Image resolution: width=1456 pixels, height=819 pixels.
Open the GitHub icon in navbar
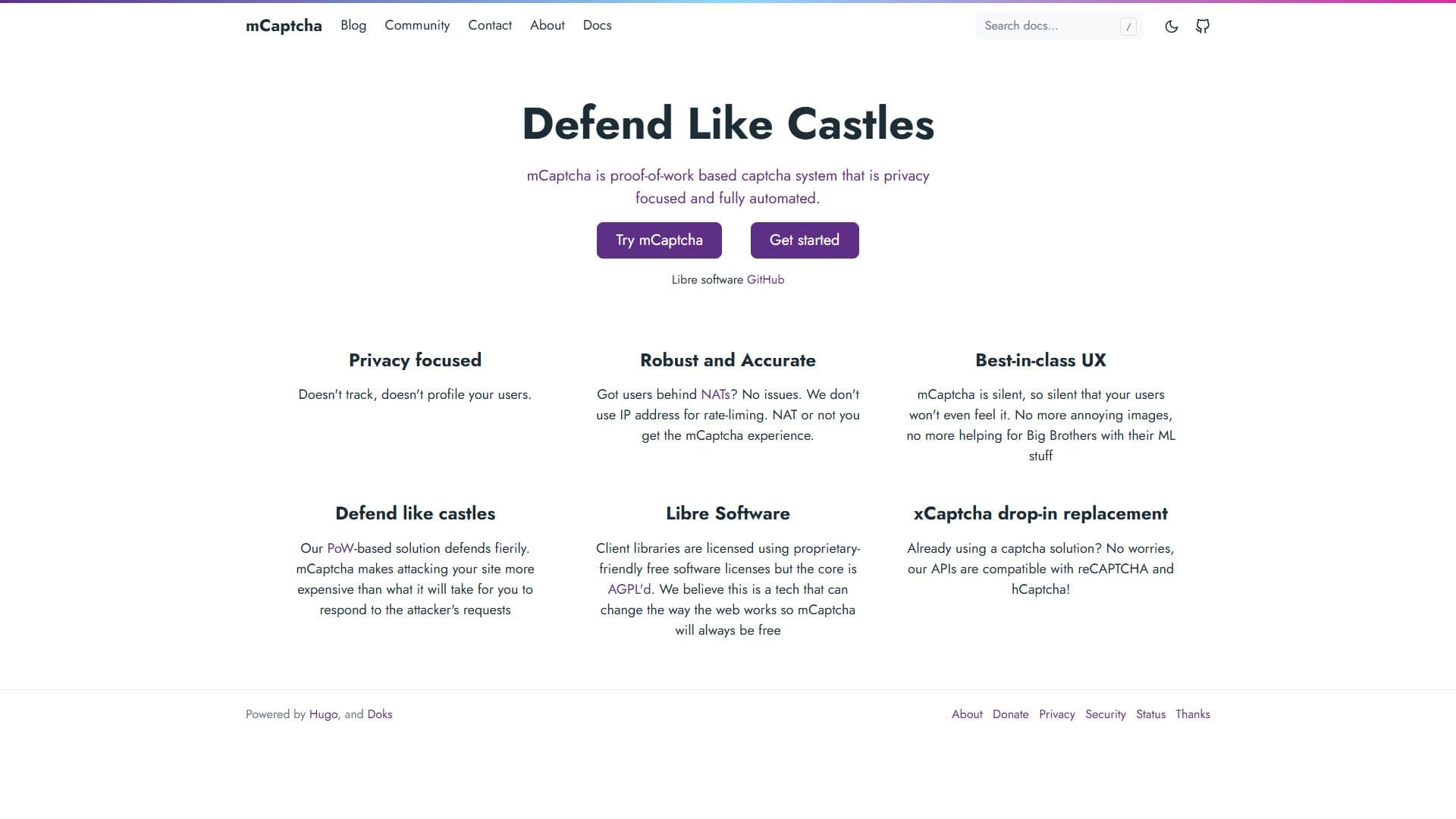coord(1203,27)
